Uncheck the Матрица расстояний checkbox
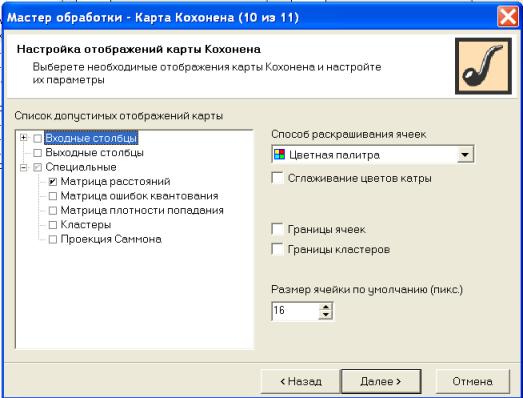523x398 pixels. (53, 182)
